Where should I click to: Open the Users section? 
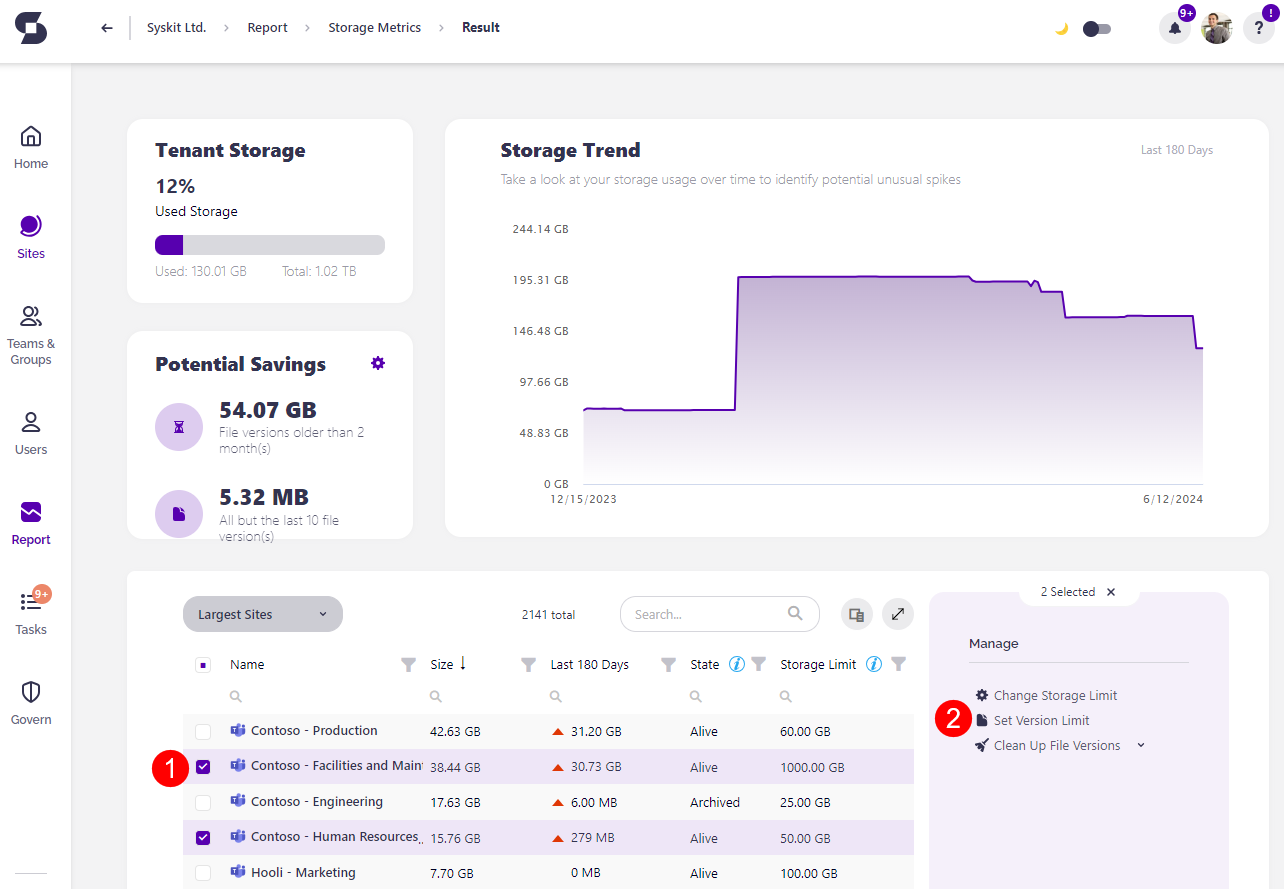click(x=30, y=432)
